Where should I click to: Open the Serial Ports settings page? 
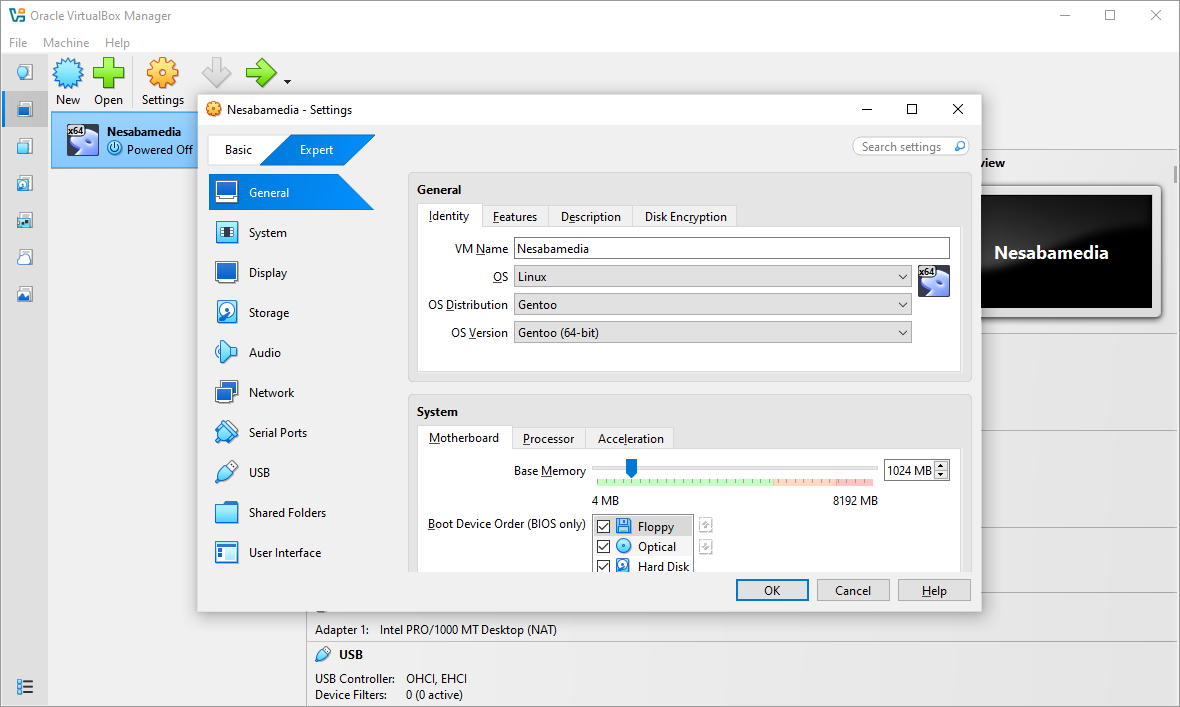[277, 433]
